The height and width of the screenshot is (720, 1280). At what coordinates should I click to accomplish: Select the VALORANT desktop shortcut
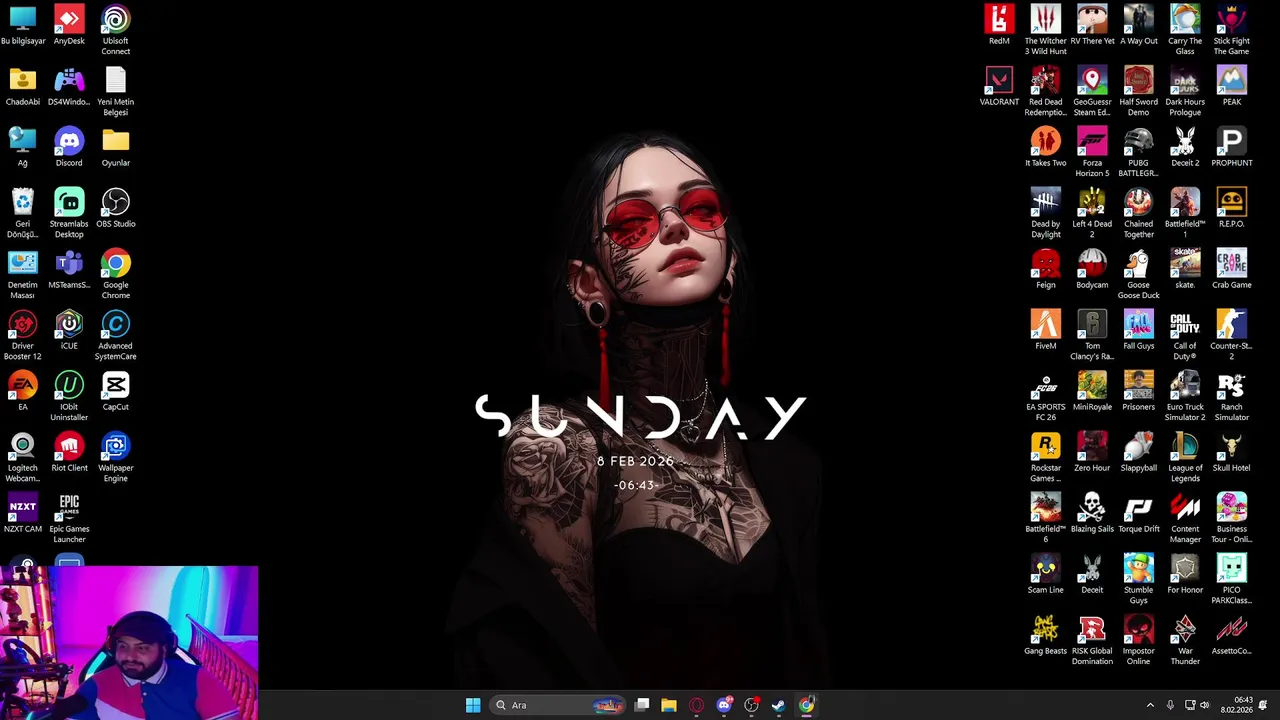click(999, 86)
